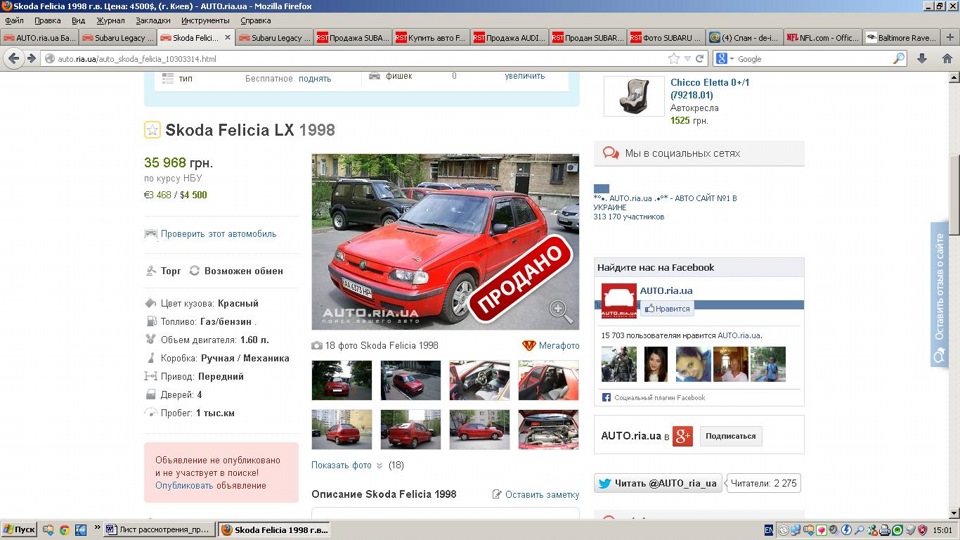The height and width of the screenshot is (540, 960).
Task: Click the language indicator EN in tray
Action: point(769,530)
